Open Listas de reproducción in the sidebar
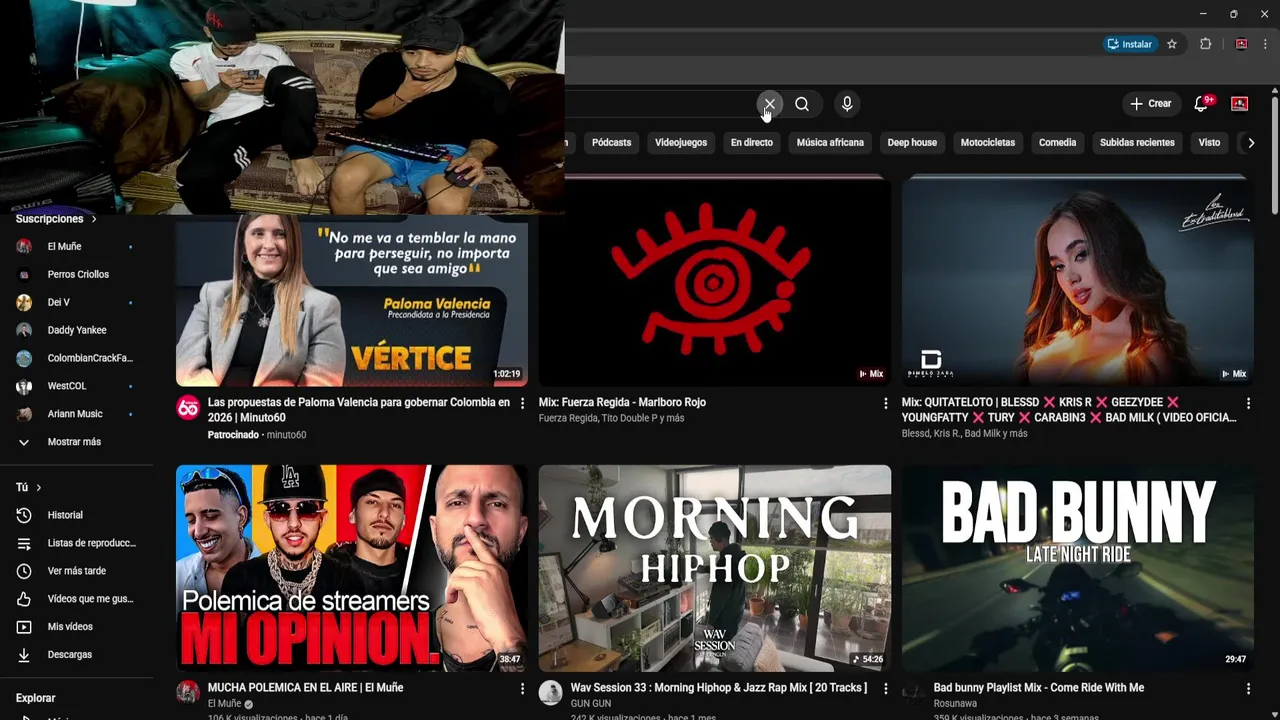This screenshot has height=720, width=1280. [x=76, y=543]
